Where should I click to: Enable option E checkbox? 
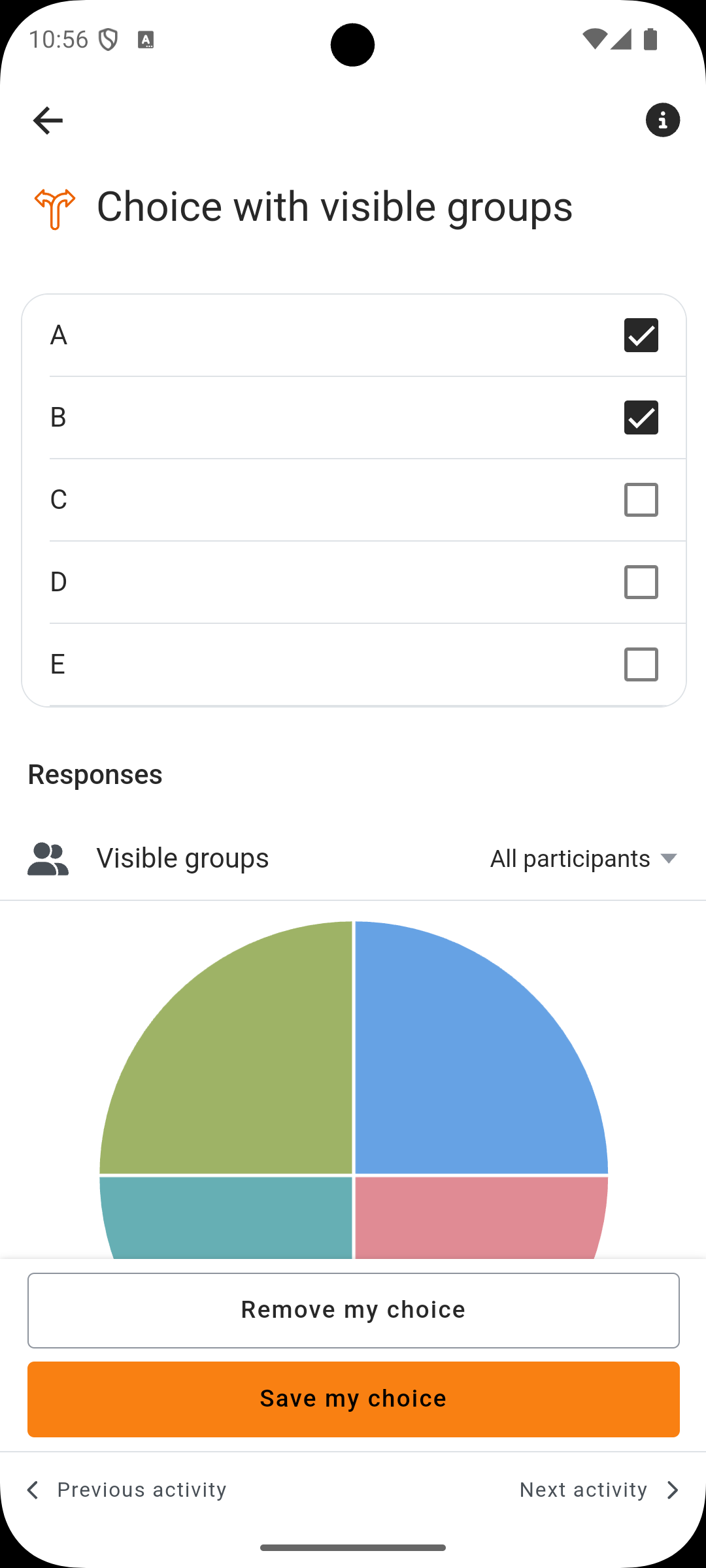(641, 664)
